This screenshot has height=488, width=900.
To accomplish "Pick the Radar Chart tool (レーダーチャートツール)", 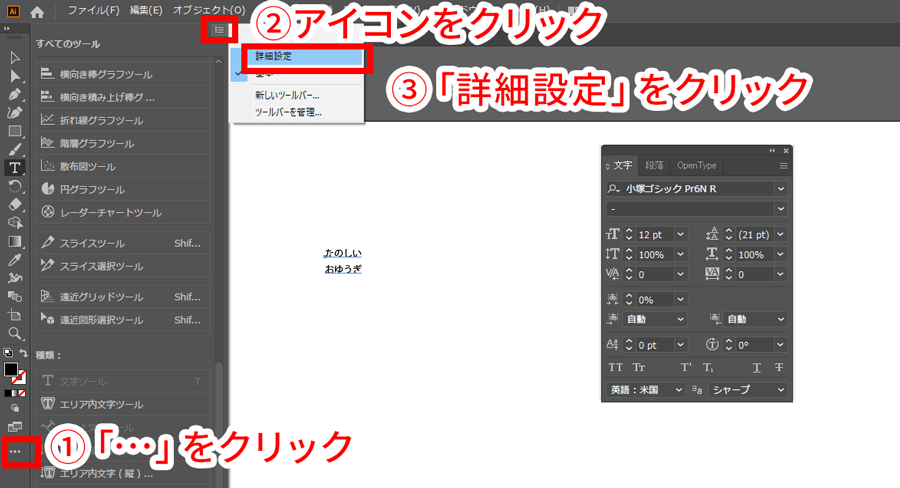I will [123, 212].
